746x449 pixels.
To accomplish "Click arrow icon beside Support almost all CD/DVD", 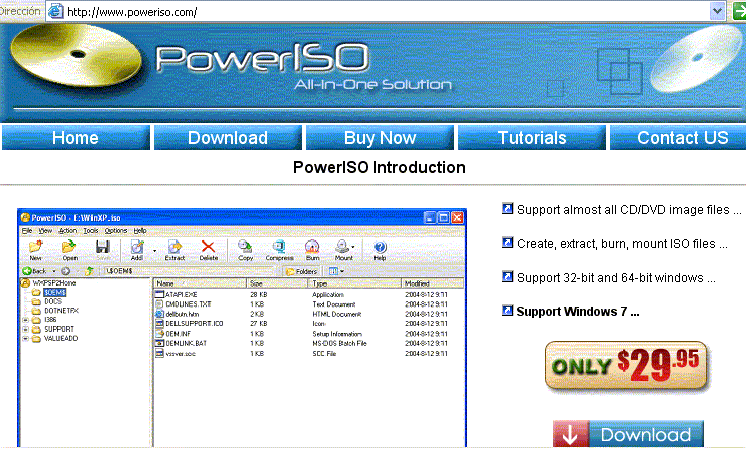I will point(508,208).
